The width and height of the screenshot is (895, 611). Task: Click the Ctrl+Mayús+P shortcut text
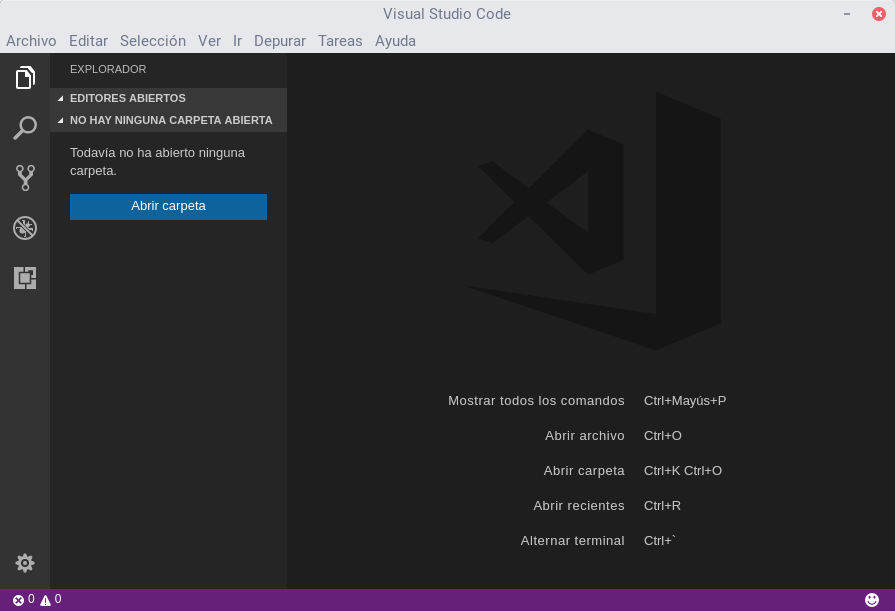pyautogui.click(x=685, y=401)
